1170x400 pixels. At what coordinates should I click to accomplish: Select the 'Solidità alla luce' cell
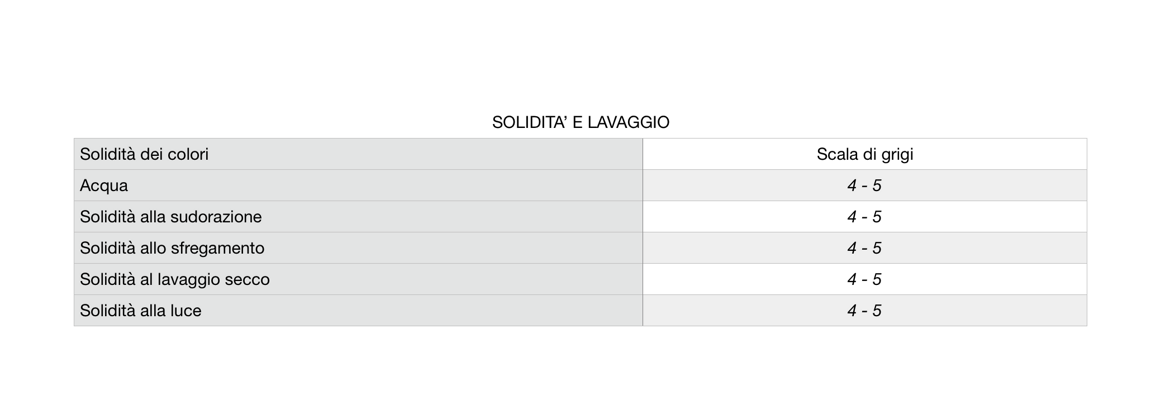pos(141,311)
